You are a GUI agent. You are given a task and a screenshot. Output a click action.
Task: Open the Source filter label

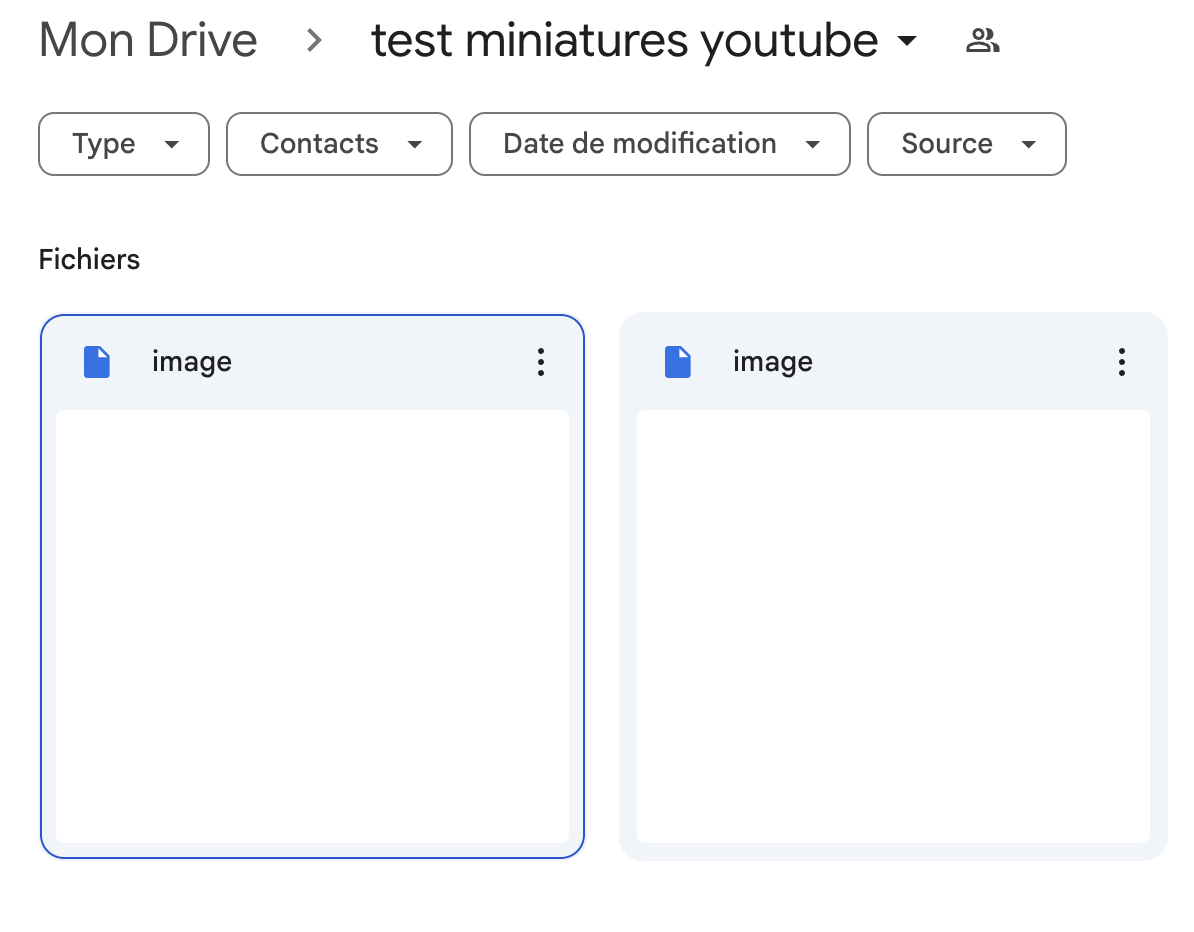tap(947, 145)
